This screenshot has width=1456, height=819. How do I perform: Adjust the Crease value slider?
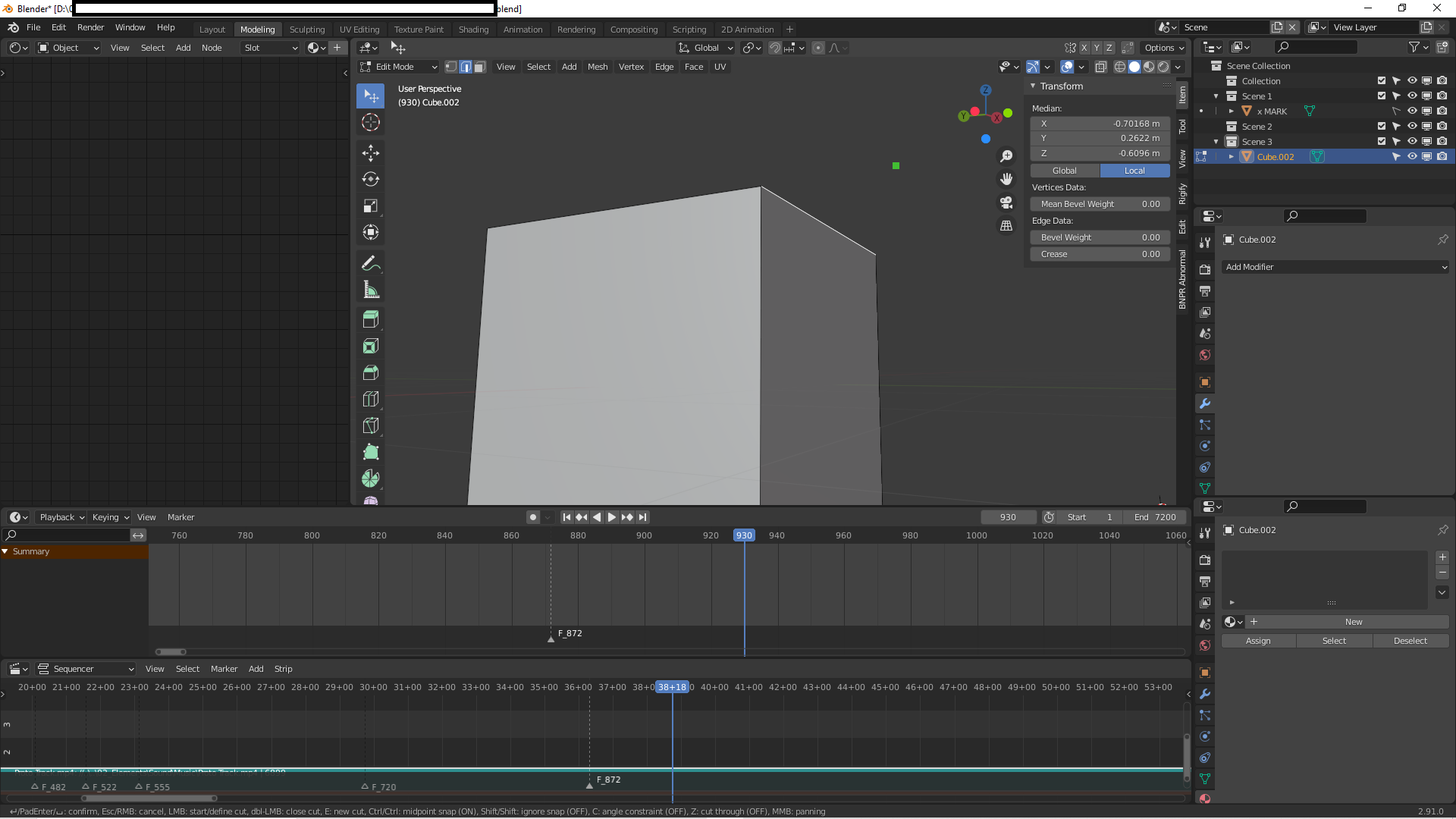coord(1100,254)
